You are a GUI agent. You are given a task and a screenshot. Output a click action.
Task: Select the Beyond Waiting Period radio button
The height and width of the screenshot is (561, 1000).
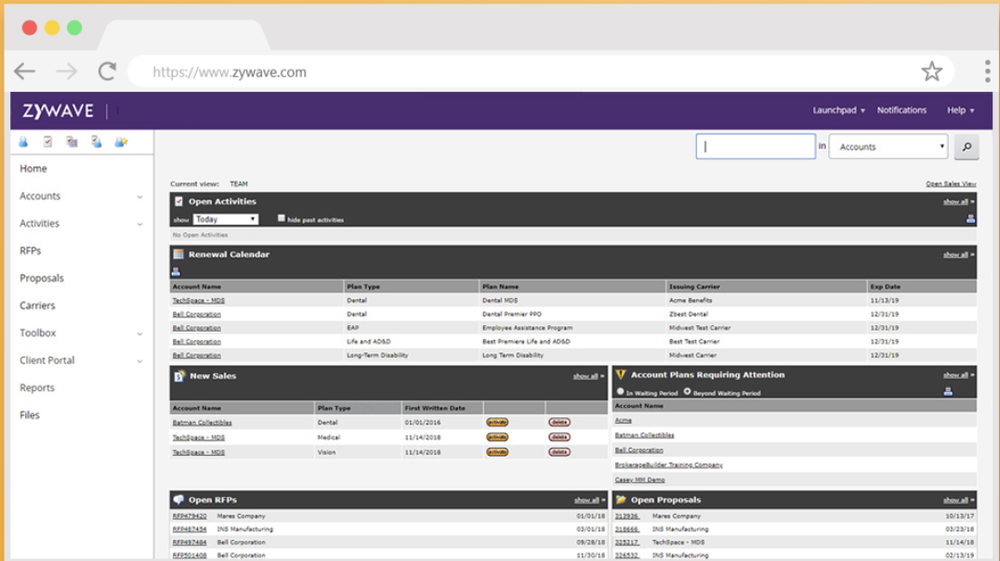(x=687, y=392)
